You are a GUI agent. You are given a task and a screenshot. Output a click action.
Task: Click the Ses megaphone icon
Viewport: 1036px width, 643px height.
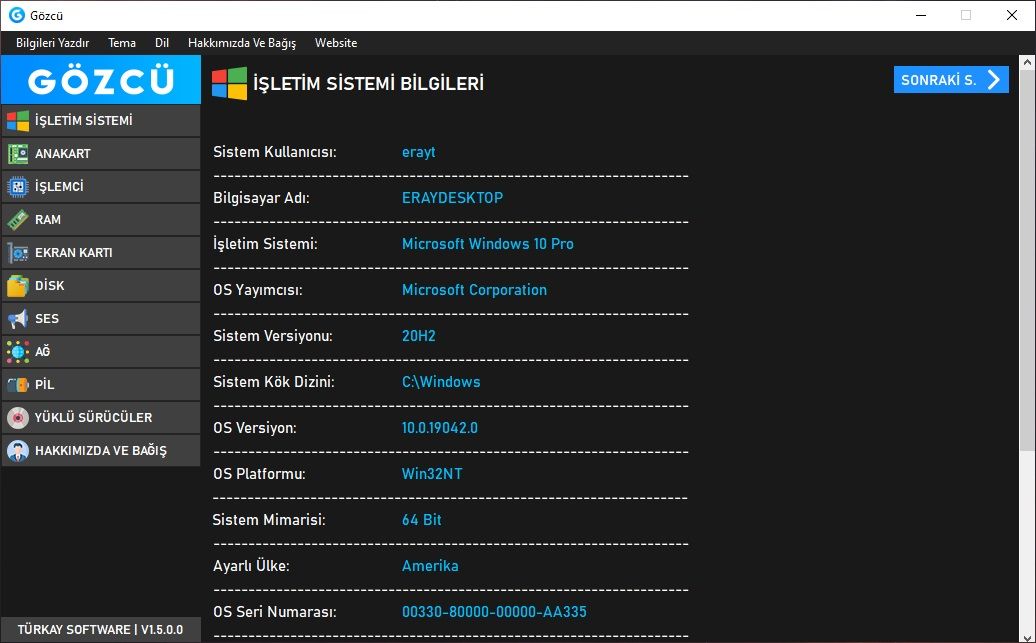point(18,319)
